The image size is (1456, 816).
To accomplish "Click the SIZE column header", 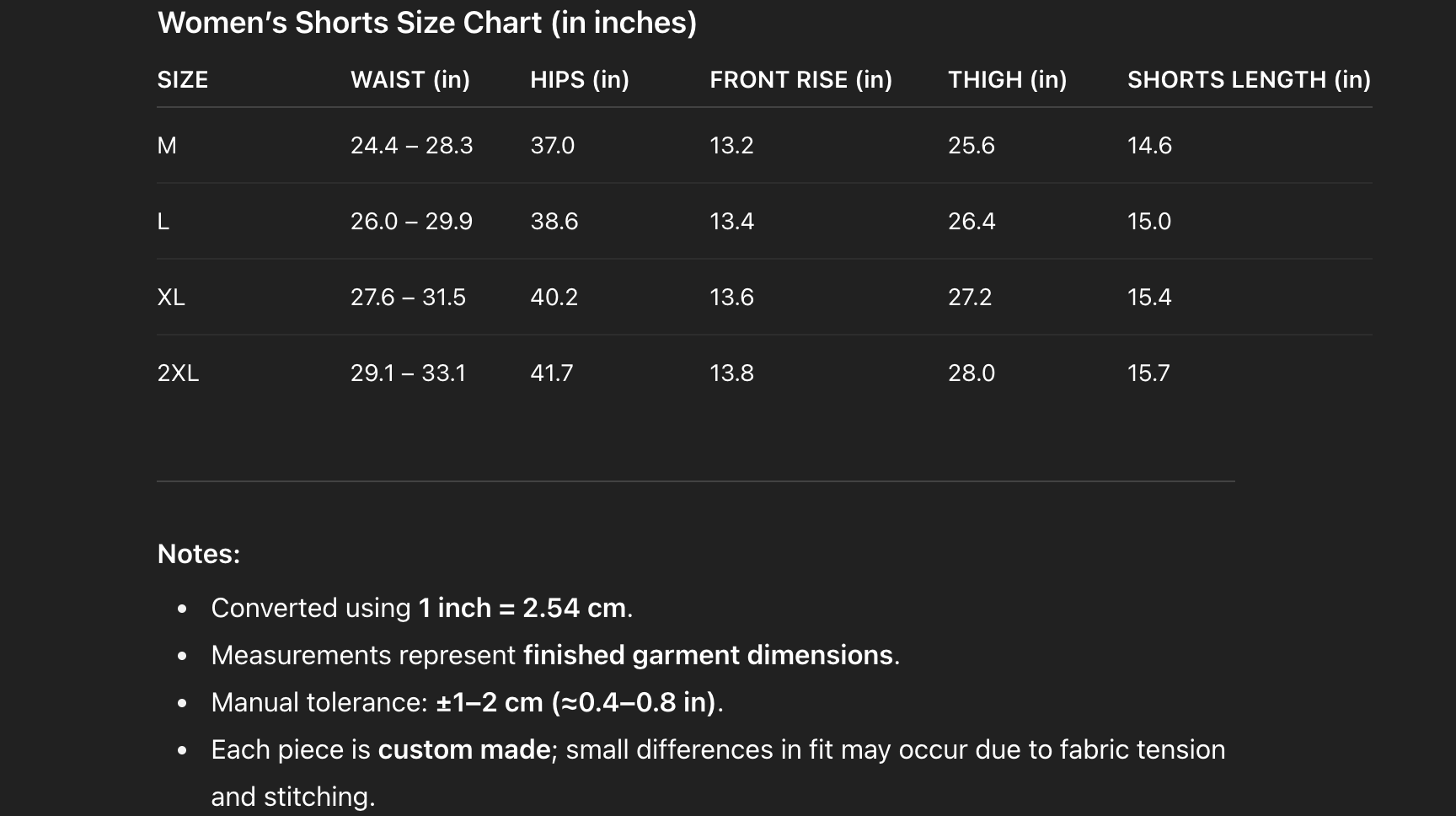I will pyautogui.click(x=182, y=80).
